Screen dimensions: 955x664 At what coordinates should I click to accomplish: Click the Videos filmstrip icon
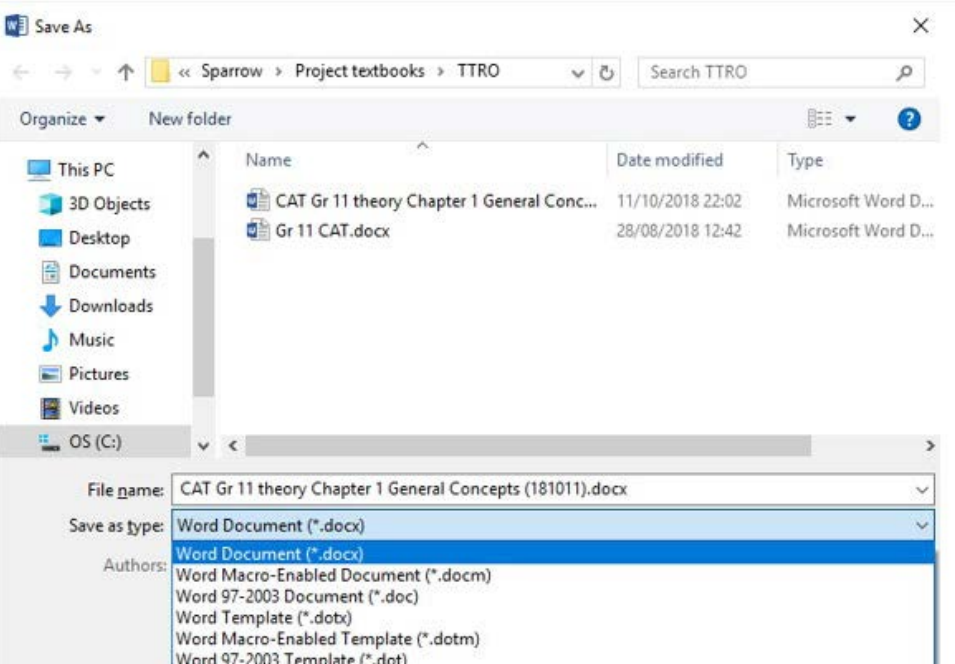click(51, 408)
